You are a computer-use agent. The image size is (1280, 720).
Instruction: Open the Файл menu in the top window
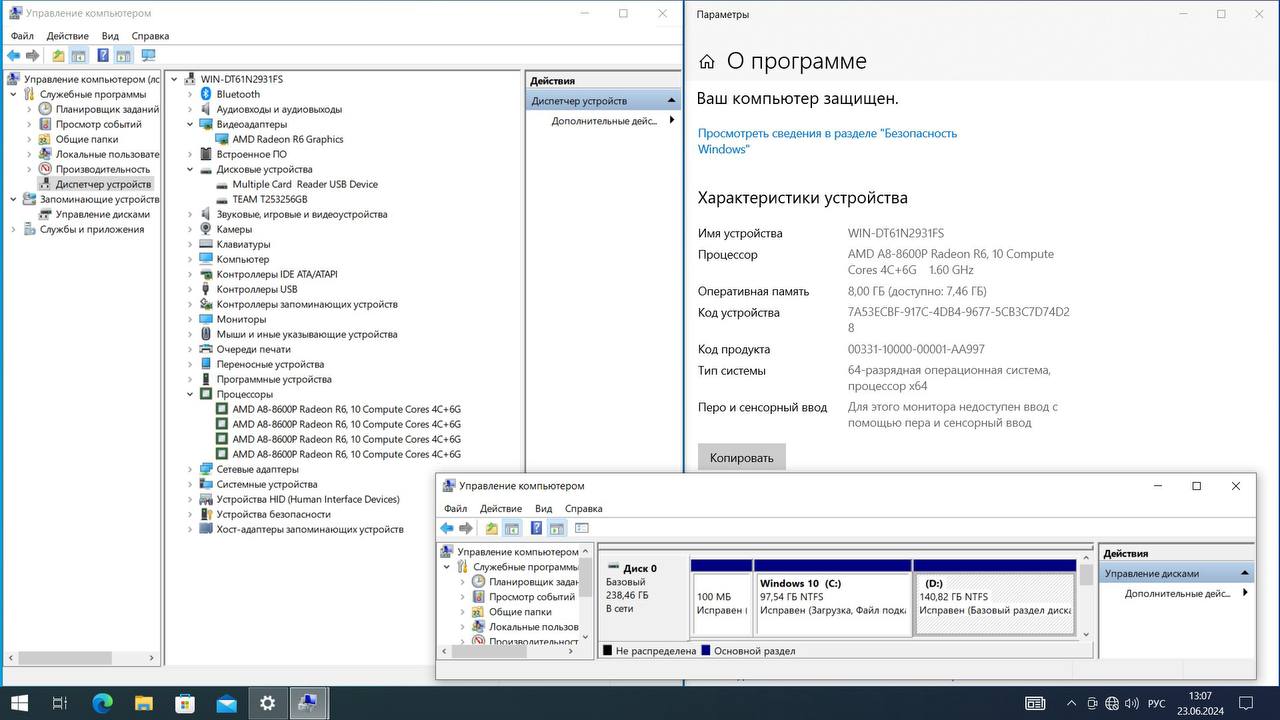pyautogui.click(x=22, y=36)
